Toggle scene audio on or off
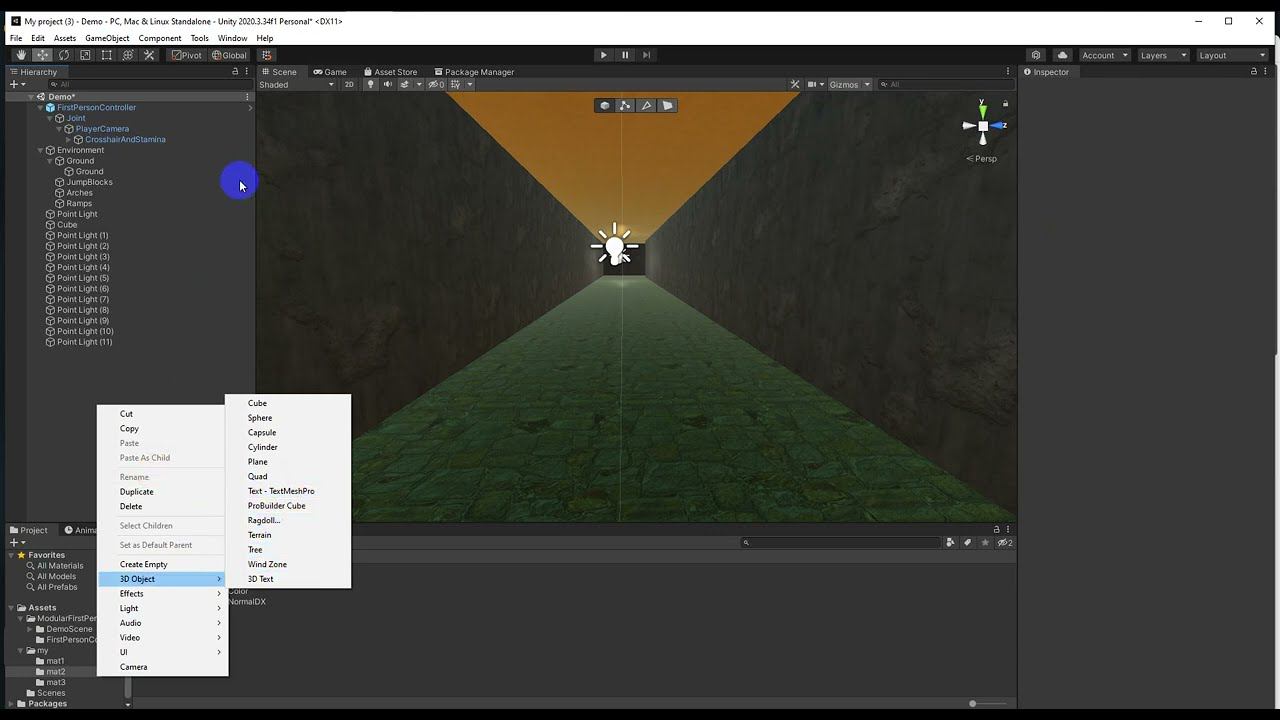1280x720 pixels. tap(387, 84)
